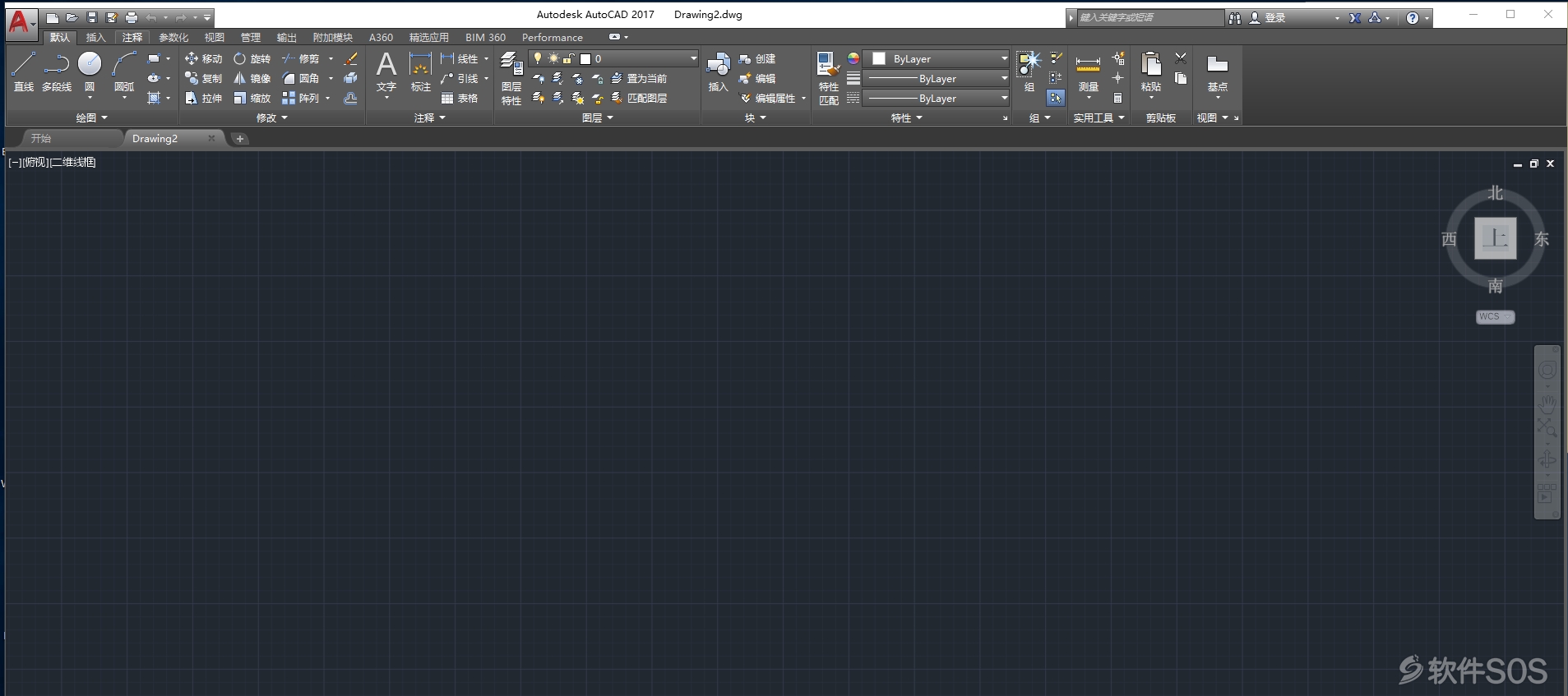
Task: Click 创建 (Create block) button
Action: click(x=757, y=58)
